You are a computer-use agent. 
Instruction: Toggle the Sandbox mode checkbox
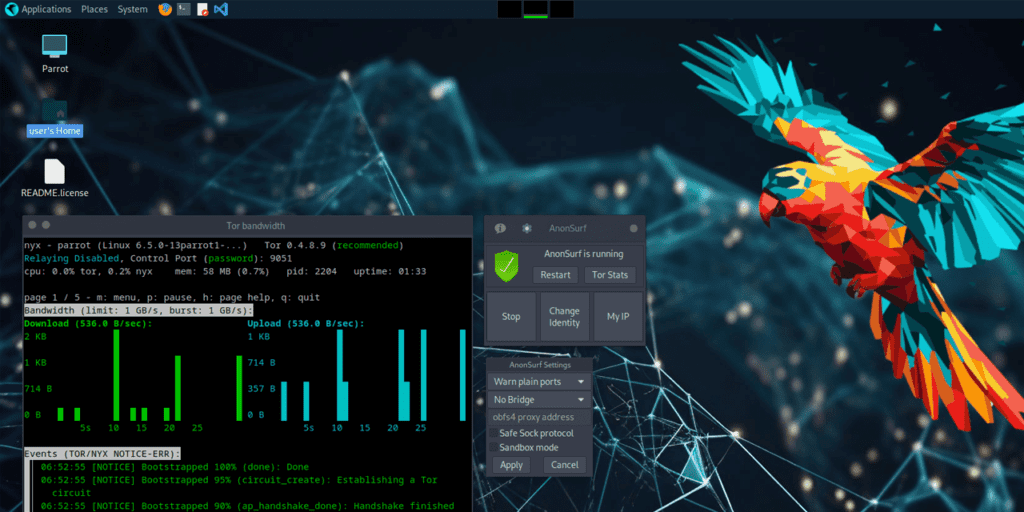[494, 447]
